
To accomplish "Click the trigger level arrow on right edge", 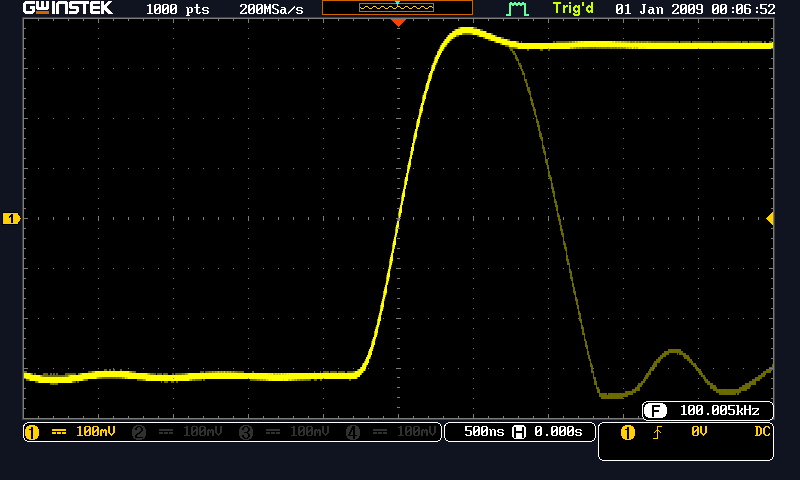I will tap(769, 218).
